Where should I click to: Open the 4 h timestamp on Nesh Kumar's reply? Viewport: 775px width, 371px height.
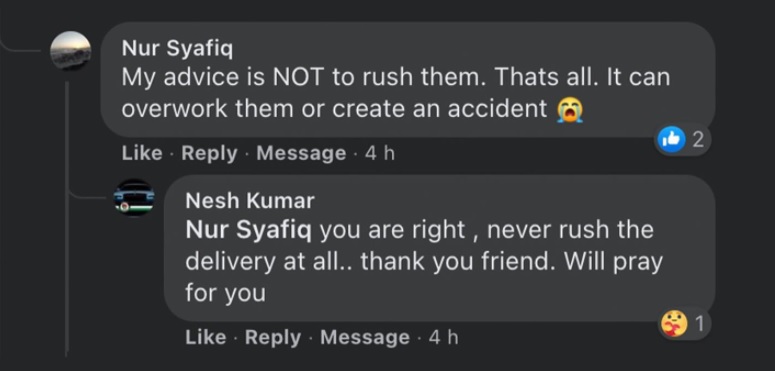[443, 337]
